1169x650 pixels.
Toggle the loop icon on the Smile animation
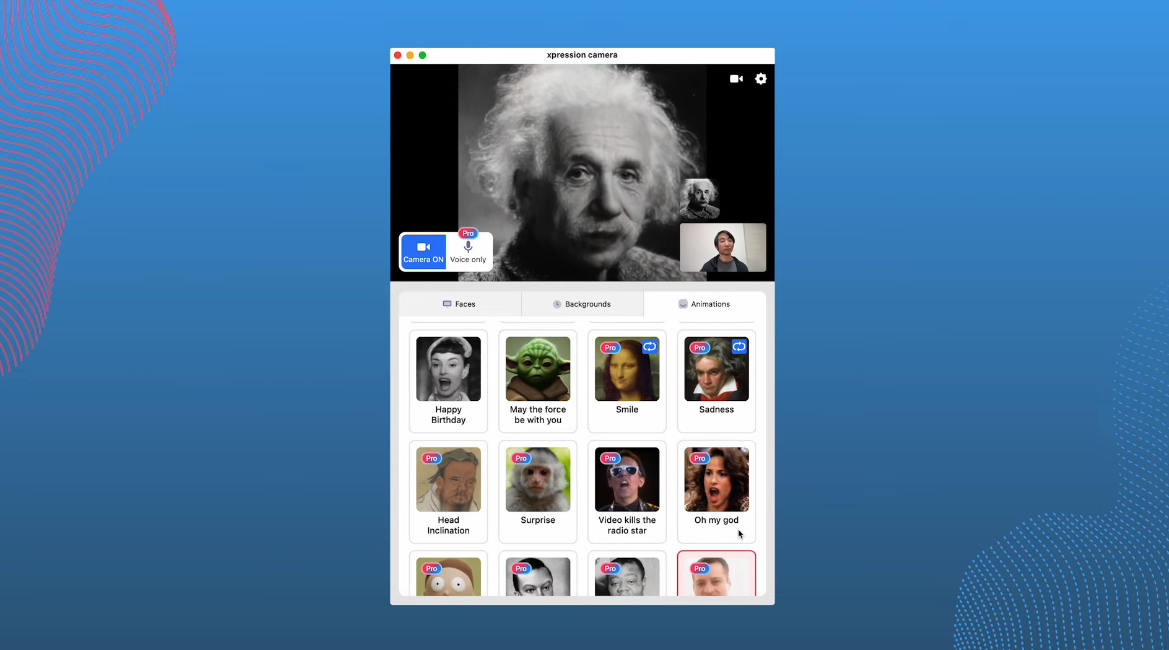[x=650, y=346]
